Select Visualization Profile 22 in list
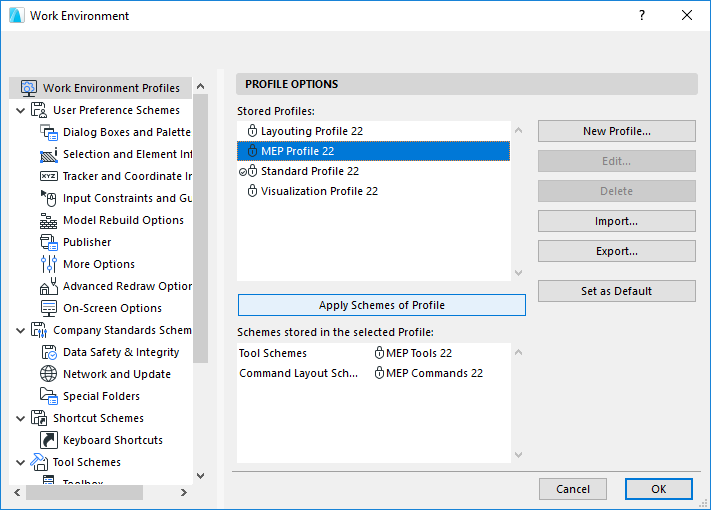Viewport: 711px width, 510px height. click(x=319, y=191)
